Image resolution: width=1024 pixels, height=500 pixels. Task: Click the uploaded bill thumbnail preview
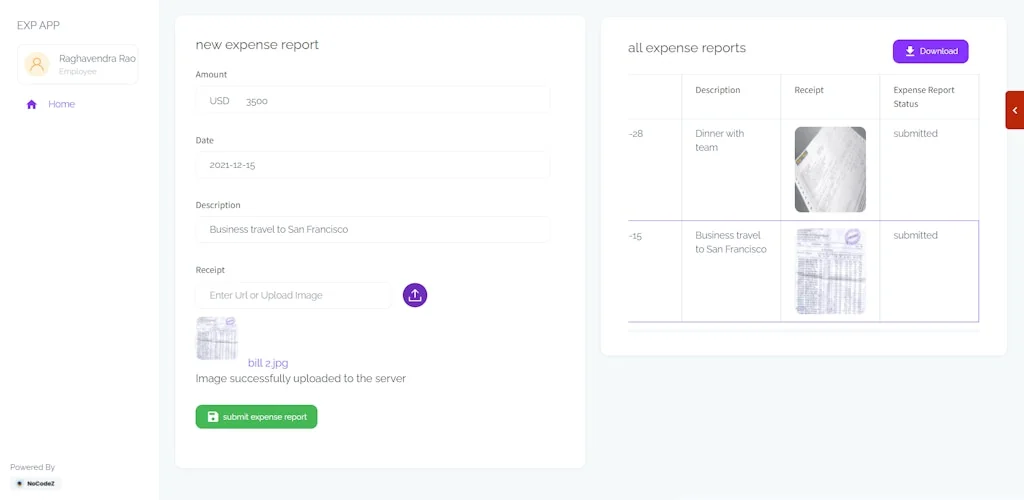click(217, 338)
